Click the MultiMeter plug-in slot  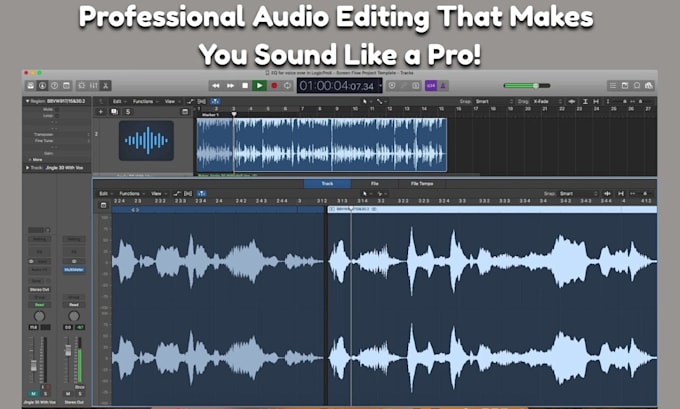point(74,270)
